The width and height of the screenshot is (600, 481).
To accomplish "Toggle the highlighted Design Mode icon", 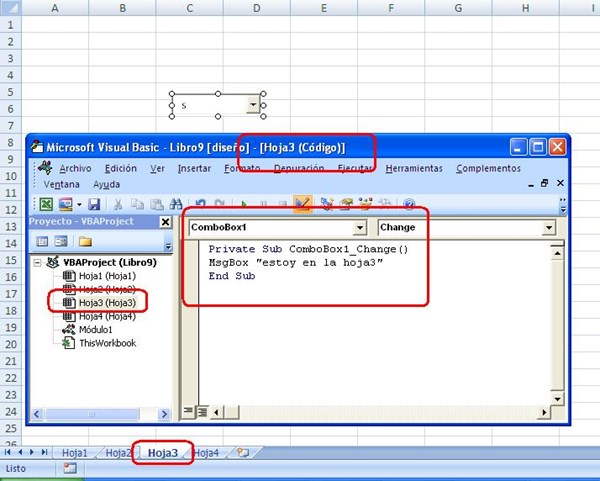I will [x=302, y=204].
